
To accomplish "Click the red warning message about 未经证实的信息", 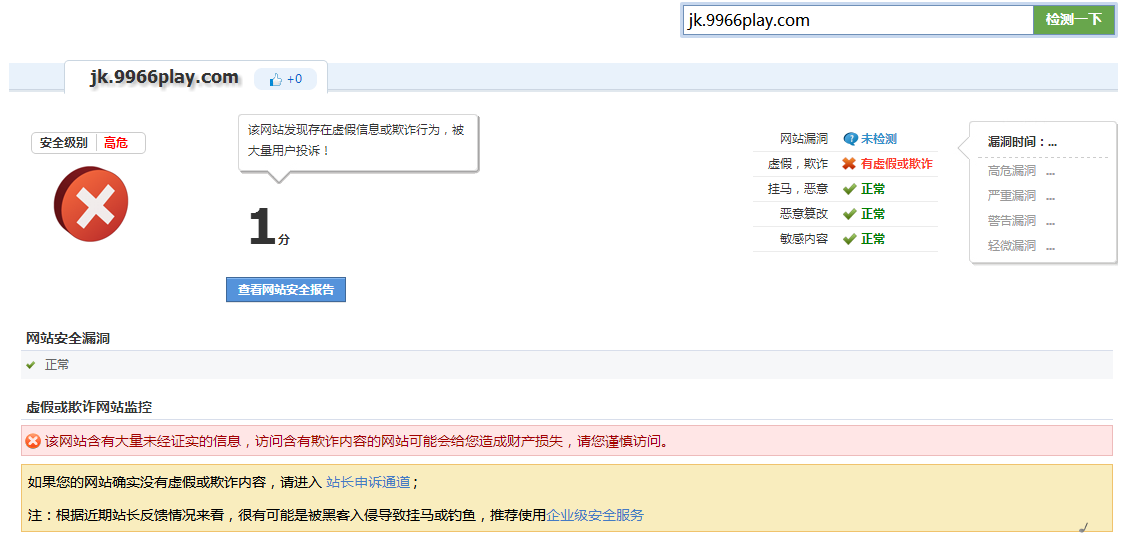I will click(357, 441).
